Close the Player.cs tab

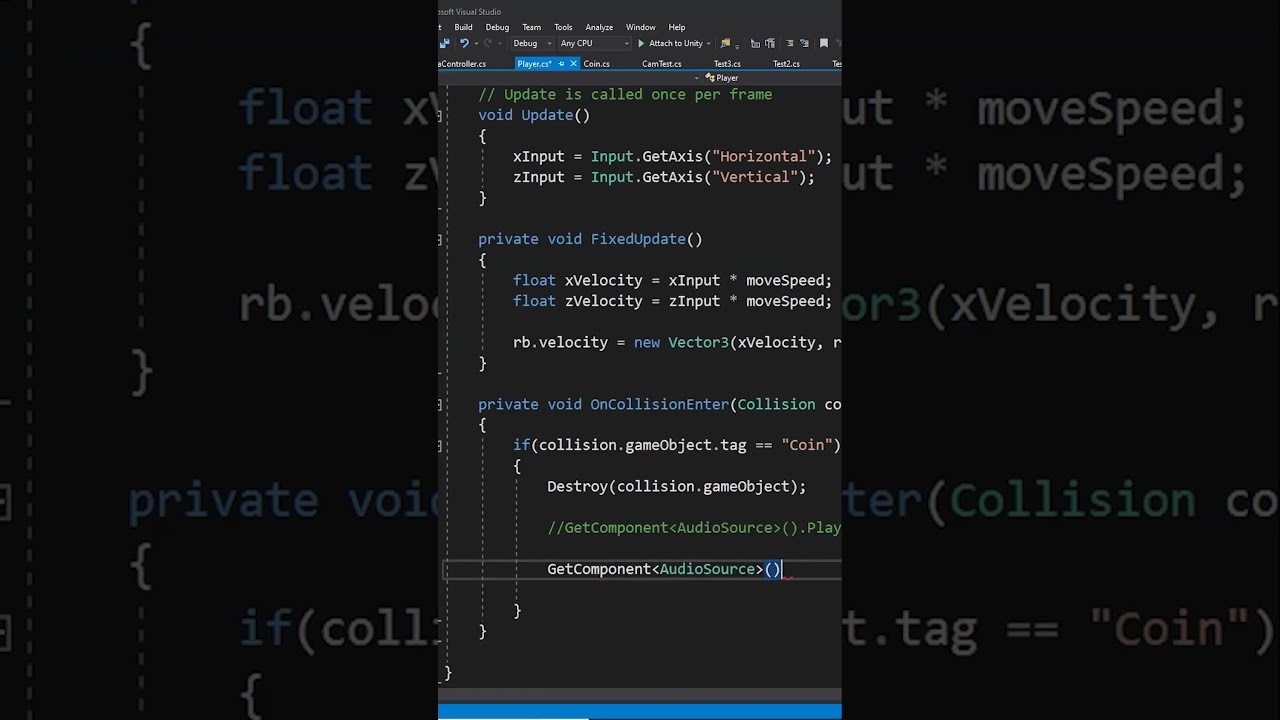pos(573,64)
